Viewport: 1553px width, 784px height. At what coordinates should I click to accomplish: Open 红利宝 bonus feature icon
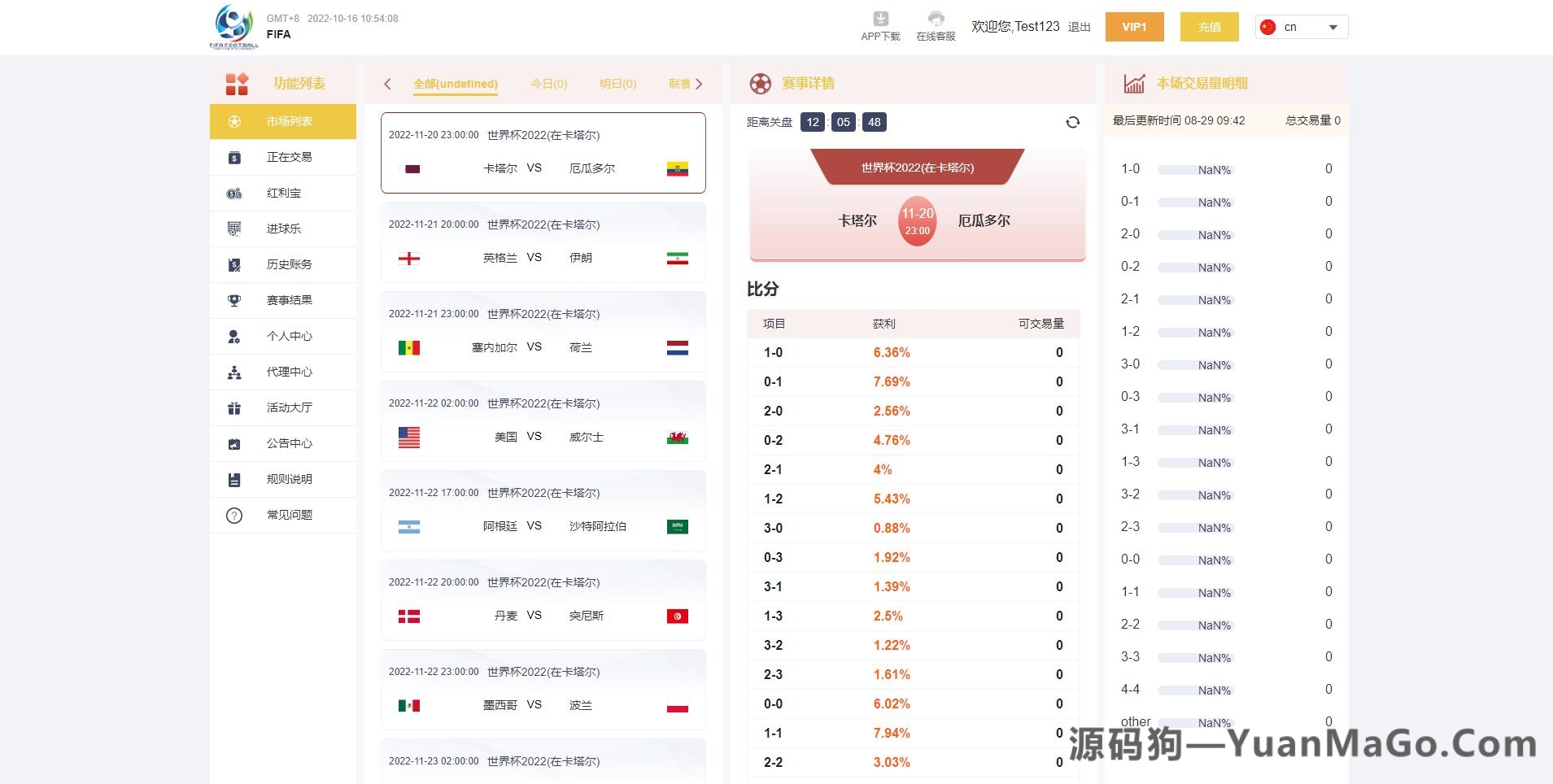[x=235, y=193]
